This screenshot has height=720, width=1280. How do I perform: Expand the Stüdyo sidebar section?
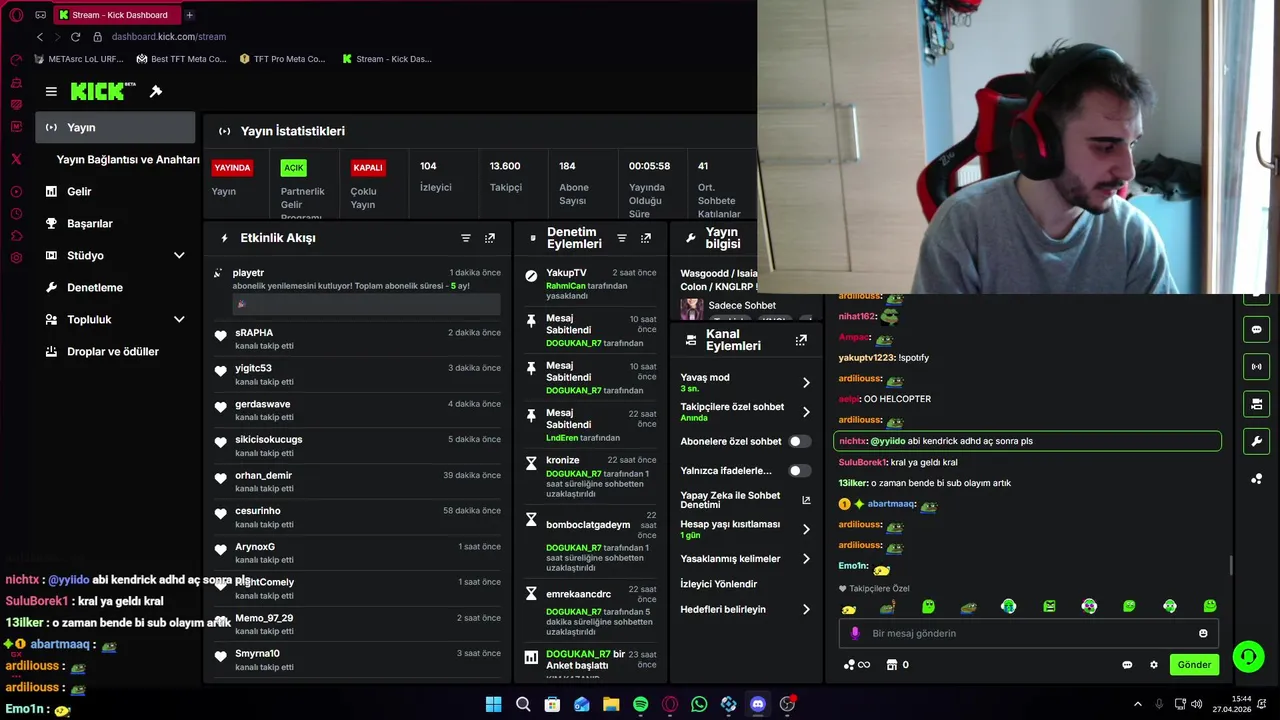pos(179,256)
